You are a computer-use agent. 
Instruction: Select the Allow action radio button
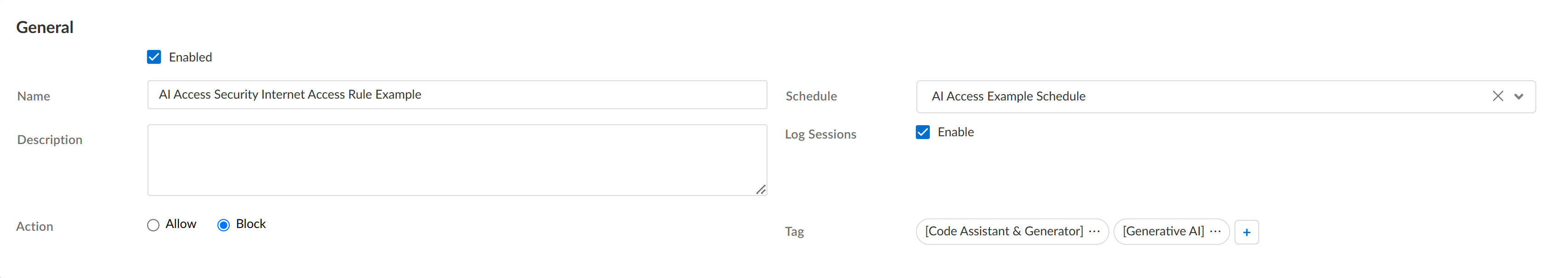coord(153,225)
